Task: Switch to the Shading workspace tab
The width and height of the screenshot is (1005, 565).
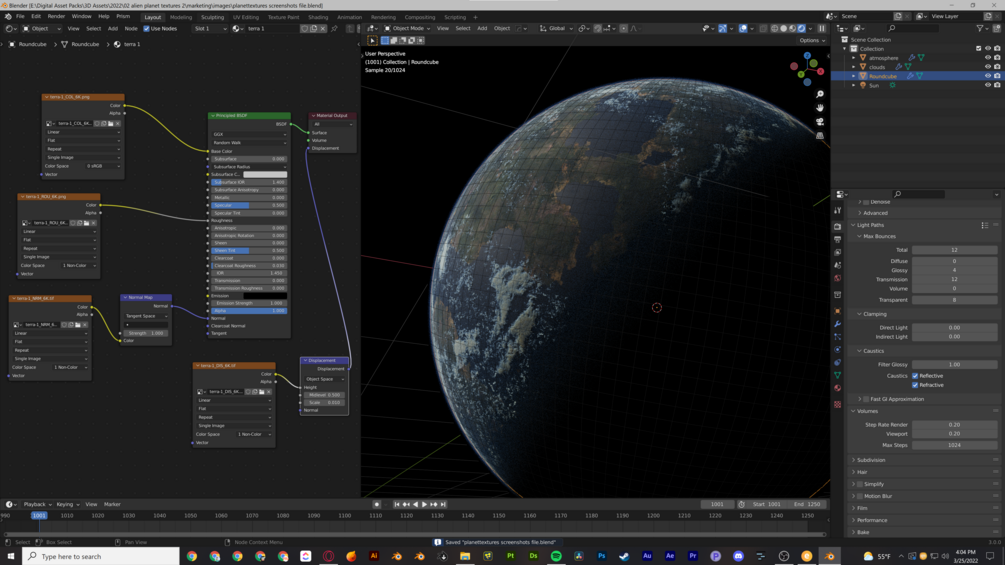Action: (318, 17)
